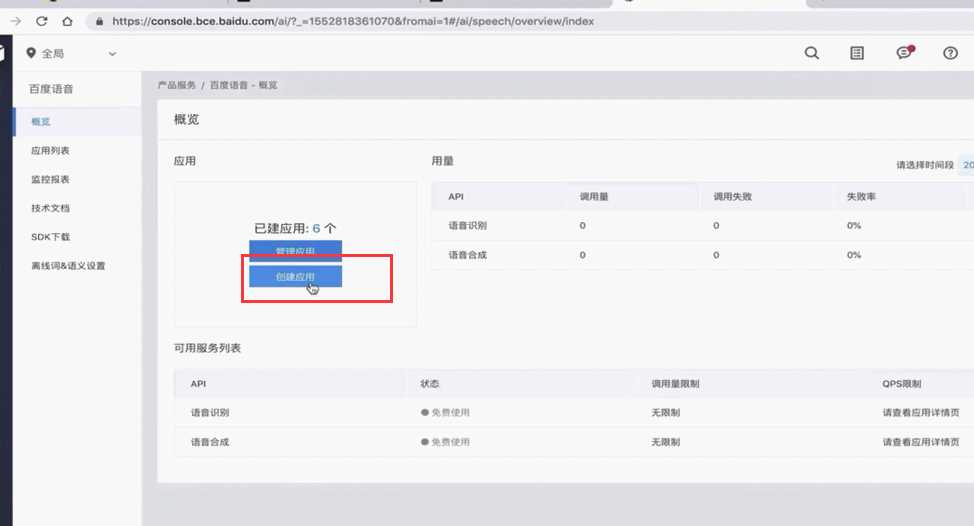
Task: Click 语音合成 in the 可用服务列表 table
Action: point(210,442)
